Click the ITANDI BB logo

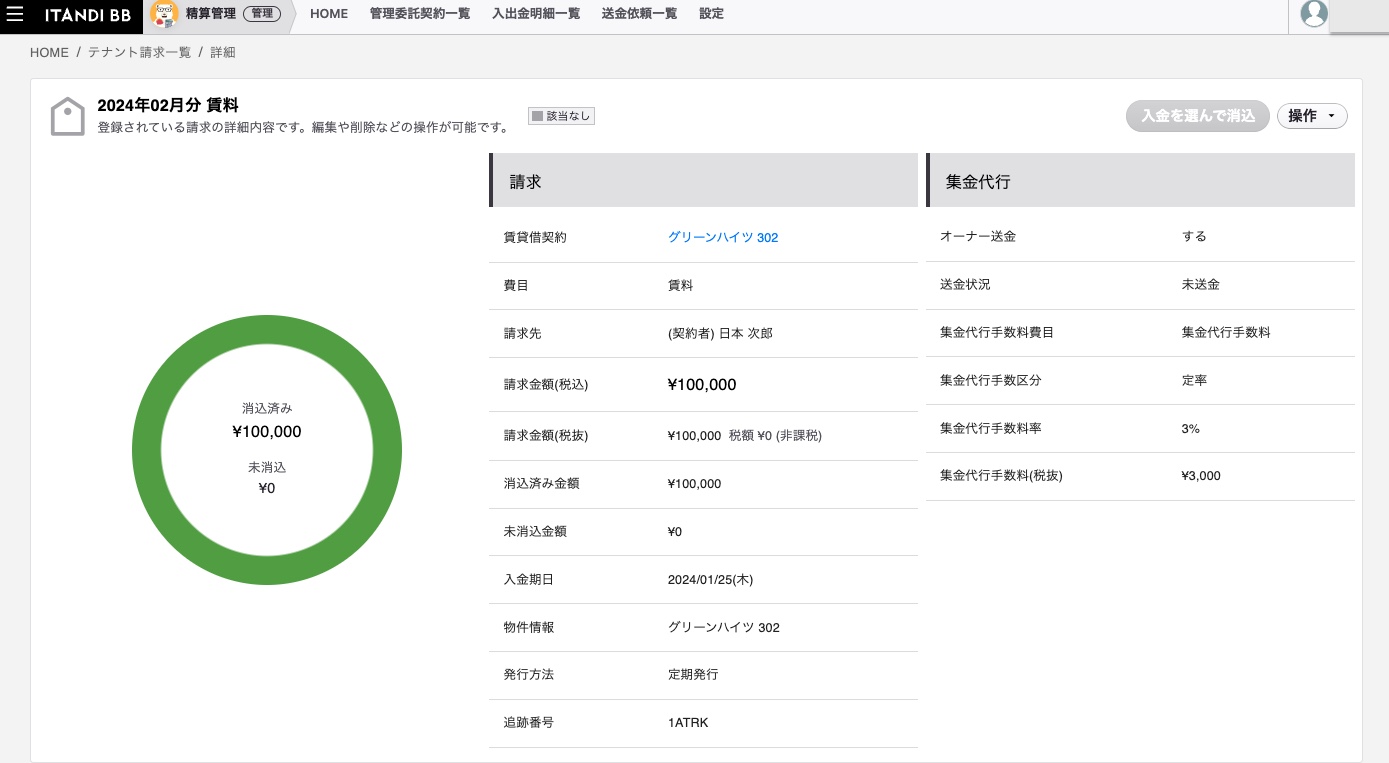(x=87, y=15)
